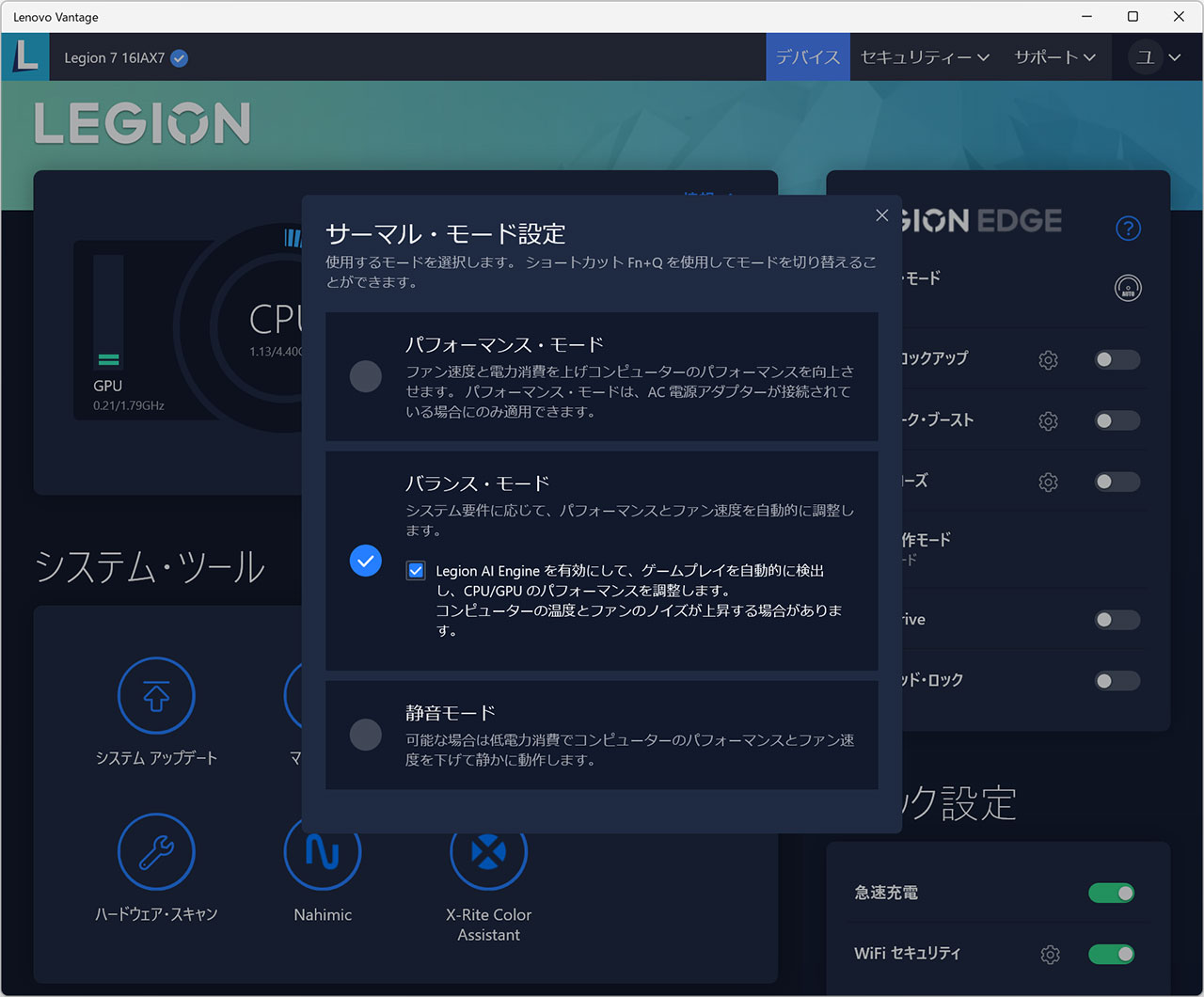
Task: Click the Legion 7 16IAX7 device name
Action: click(x=114, y=58)
